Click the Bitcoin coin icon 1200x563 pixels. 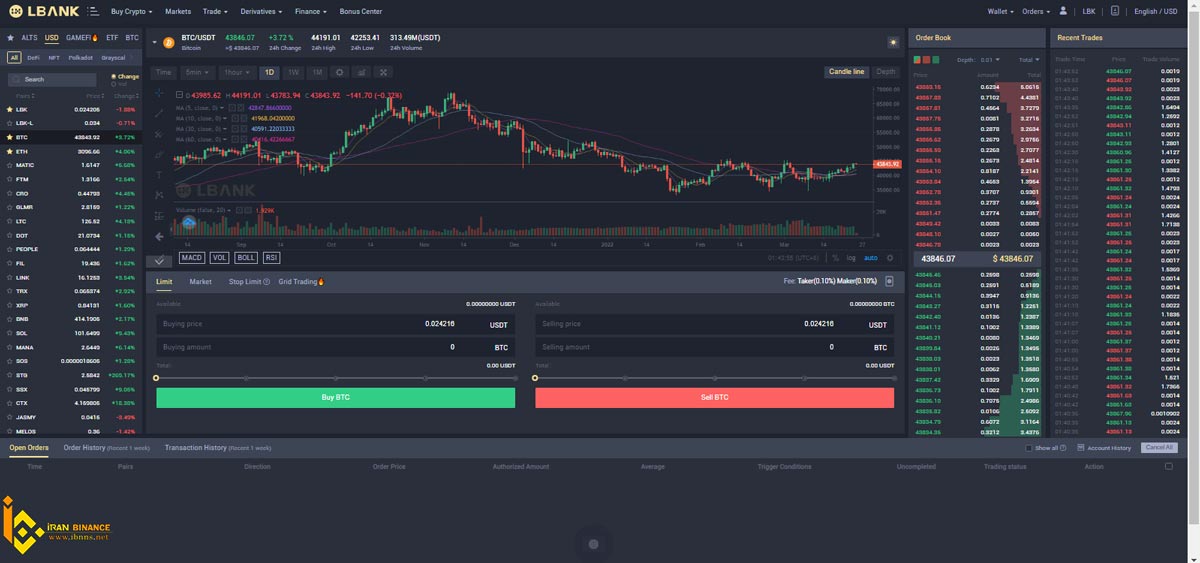[x=168, y=42]
